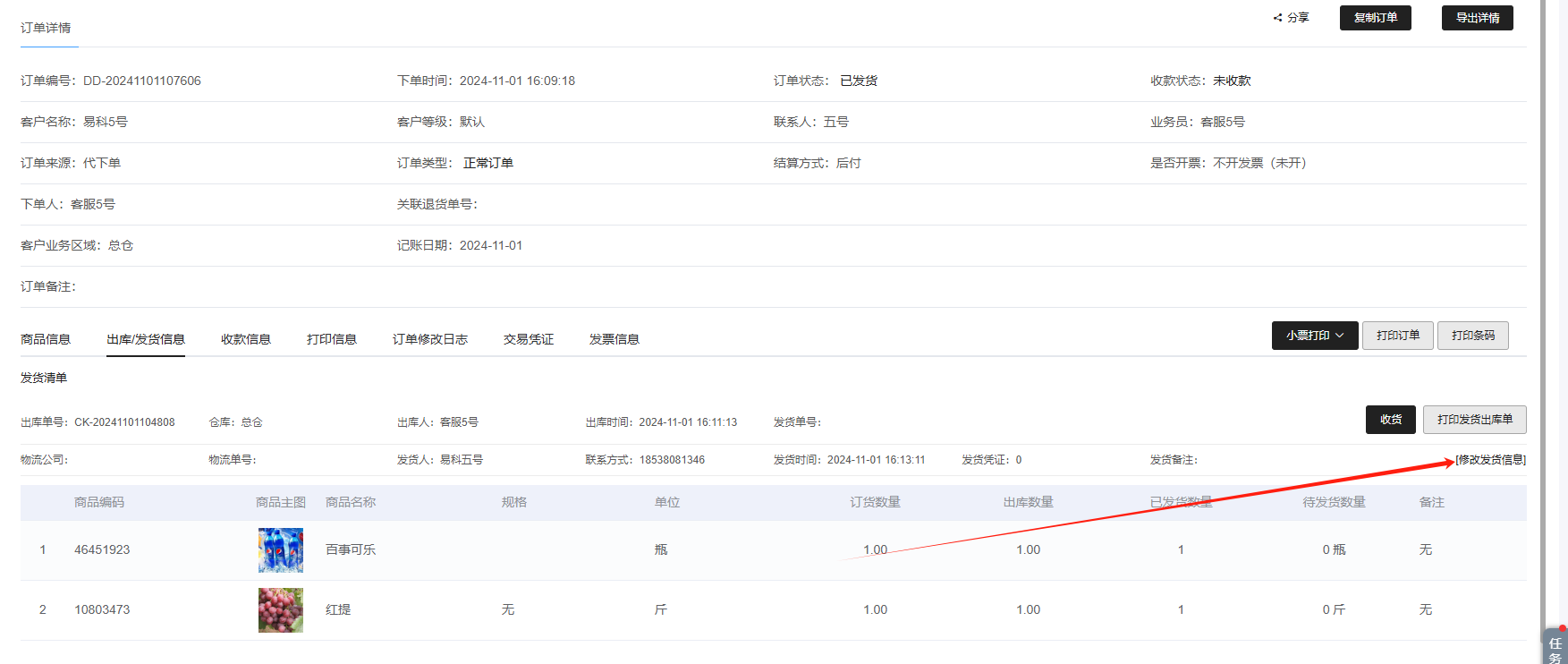
Task: Go to the 交易凭证 tab
Action: click(529, 339)
